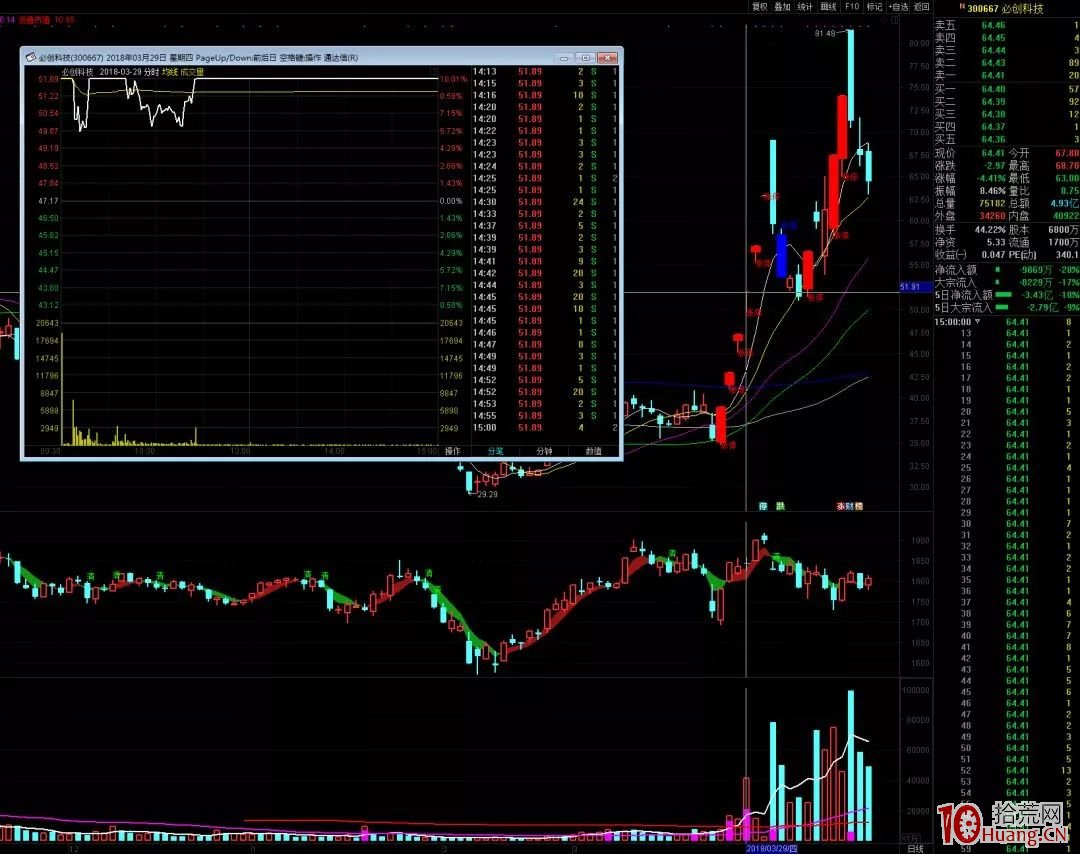Click the 日线 period label

point(915,848)
